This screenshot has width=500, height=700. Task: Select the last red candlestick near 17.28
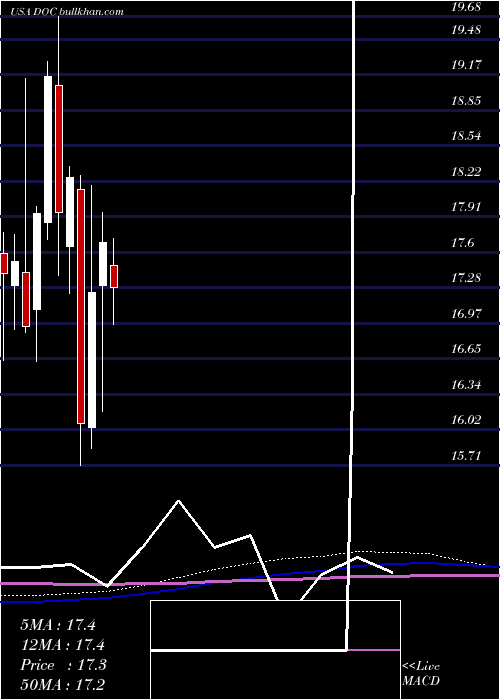coord(114,276)
